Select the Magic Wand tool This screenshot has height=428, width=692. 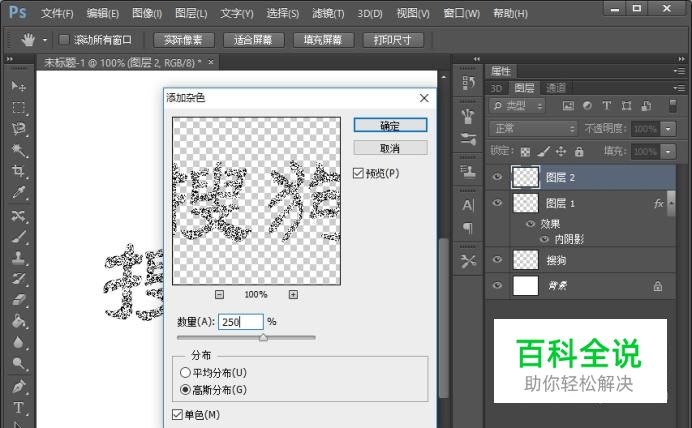18,150
